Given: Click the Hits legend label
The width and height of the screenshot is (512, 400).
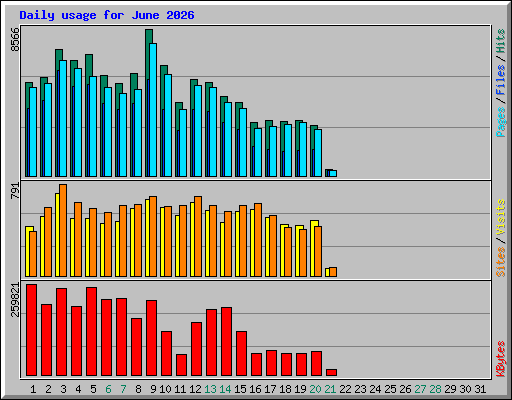Looking at the screenshot, I should tap(501, 41).
